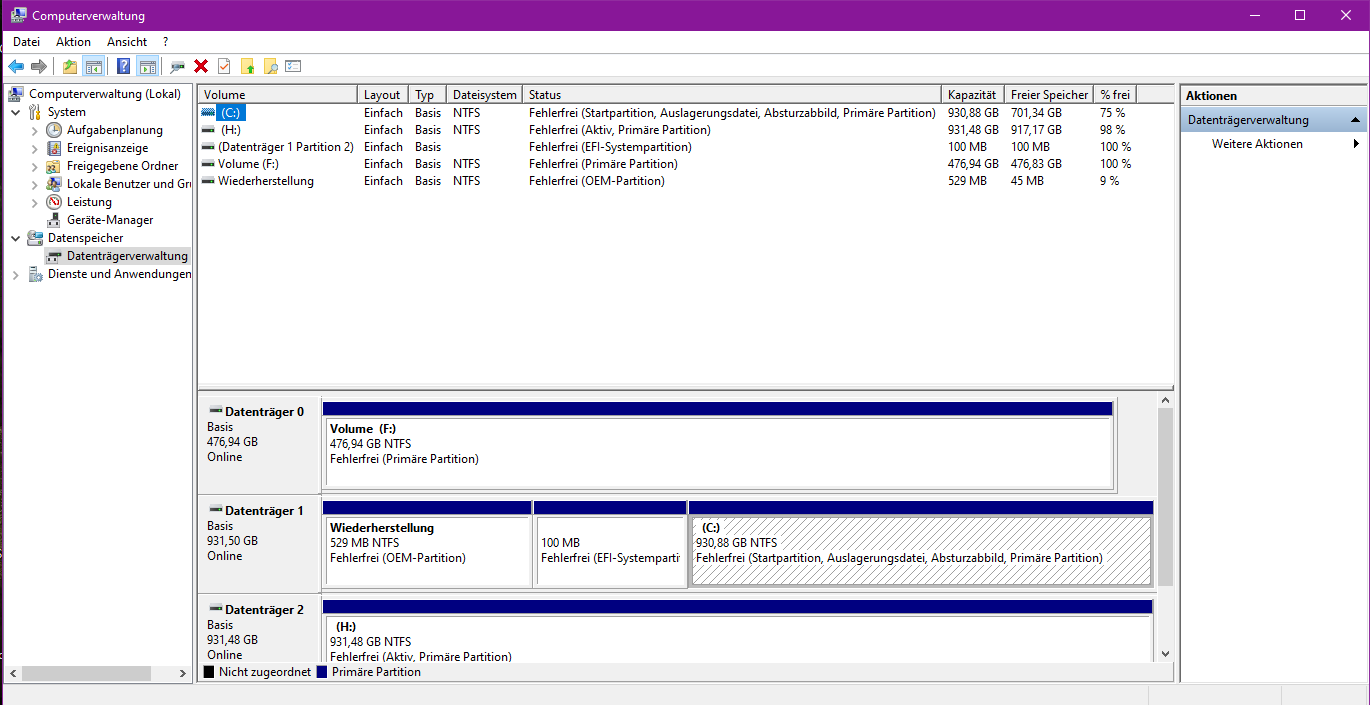The width and height of the screenshot is (1370, 705).
Task: Open the Aktion menu
Action: pos(73,42)
